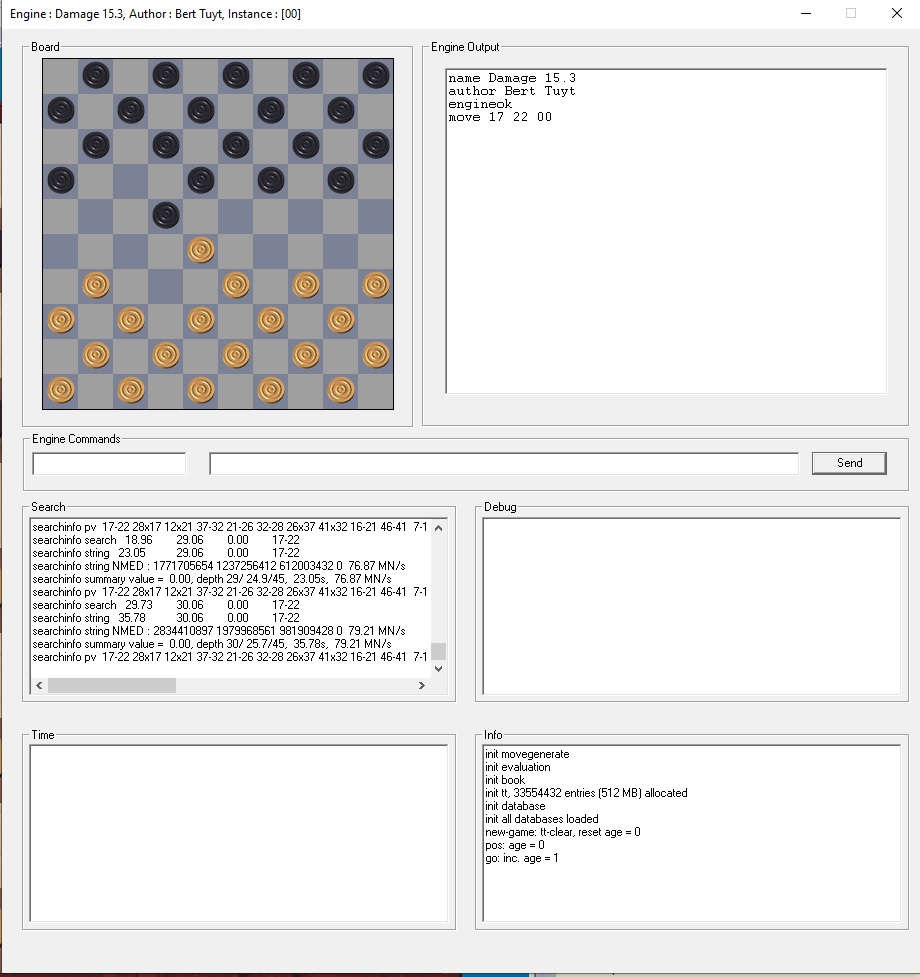Click the gold piece in the board's bottom-left corner

tap(61, 390)
